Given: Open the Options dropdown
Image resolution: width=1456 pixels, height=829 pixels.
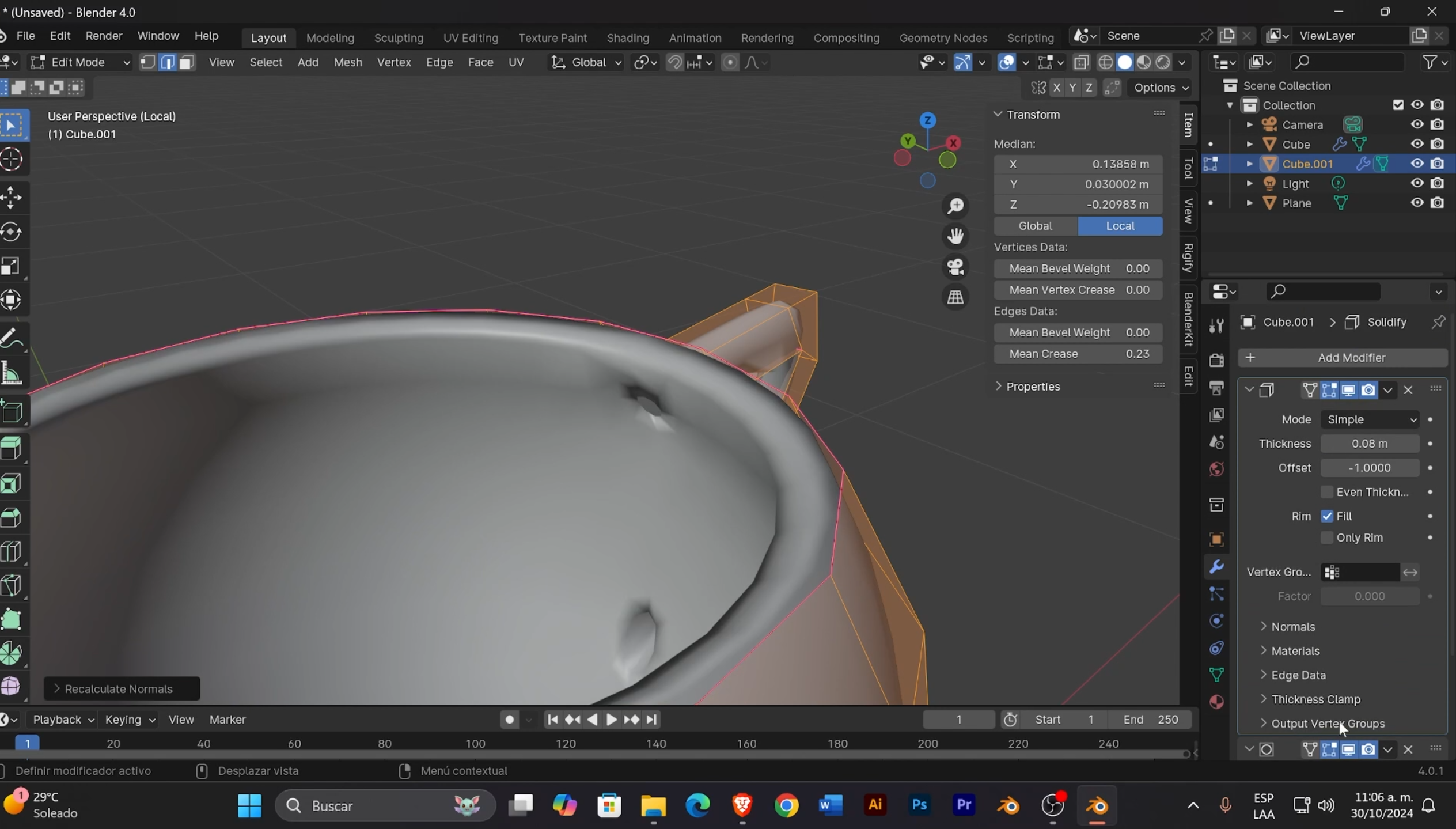Looking at the screenshot, I should click(1161, 88).
